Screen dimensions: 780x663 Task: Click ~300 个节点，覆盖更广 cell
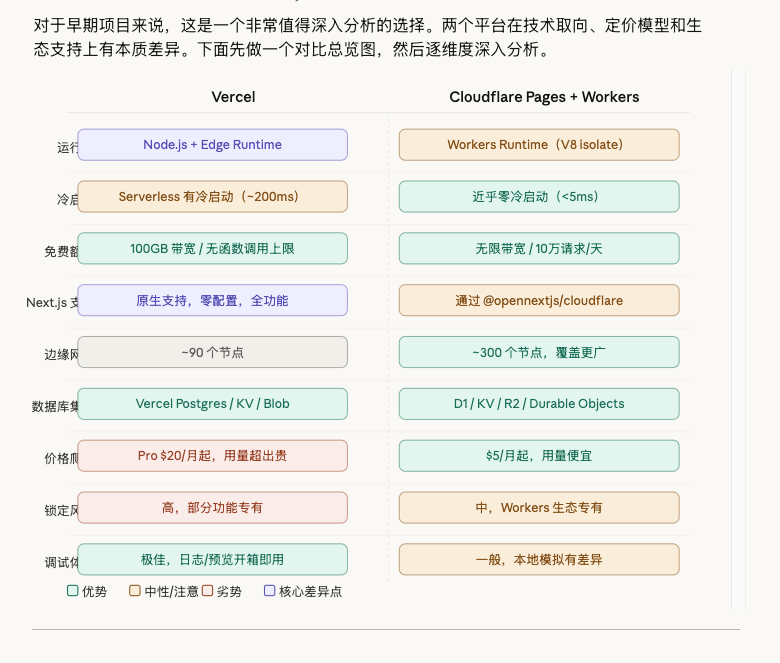pos(539,352)
